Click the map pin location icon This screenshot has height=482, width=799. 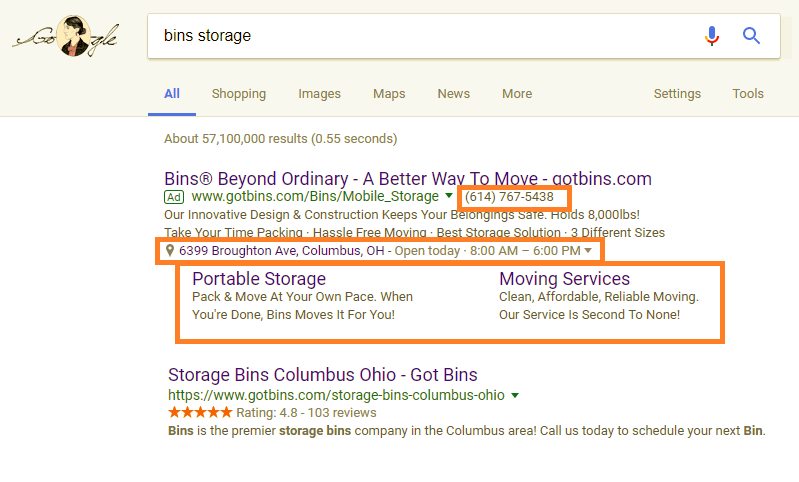[x=170, y=250]
